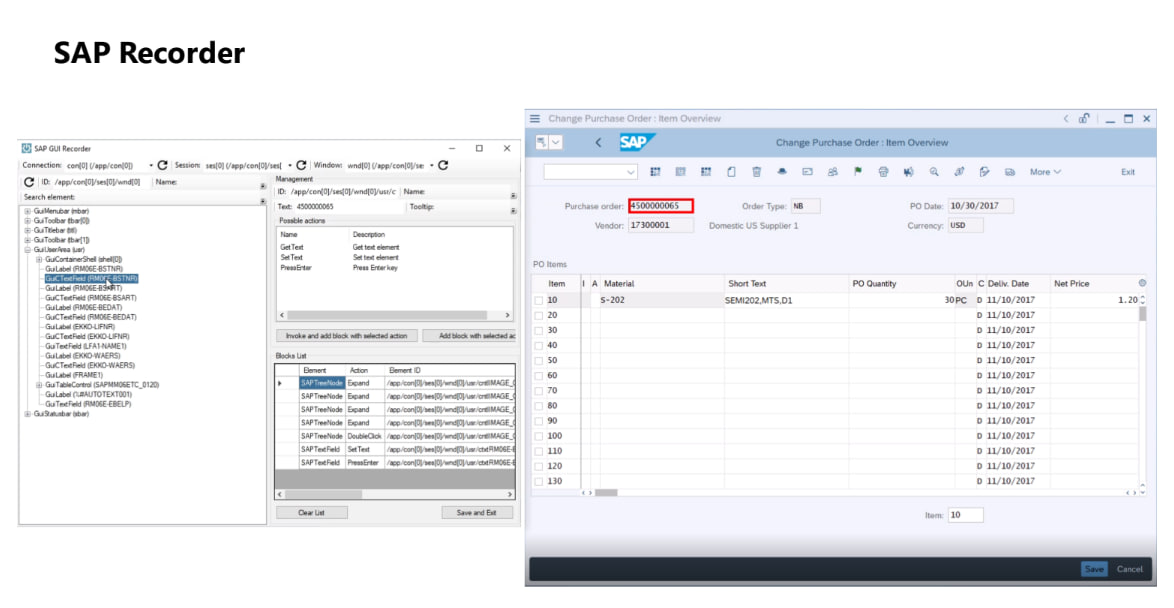Refresh the Session list in SAP GUI Recorder

[301, 165]
